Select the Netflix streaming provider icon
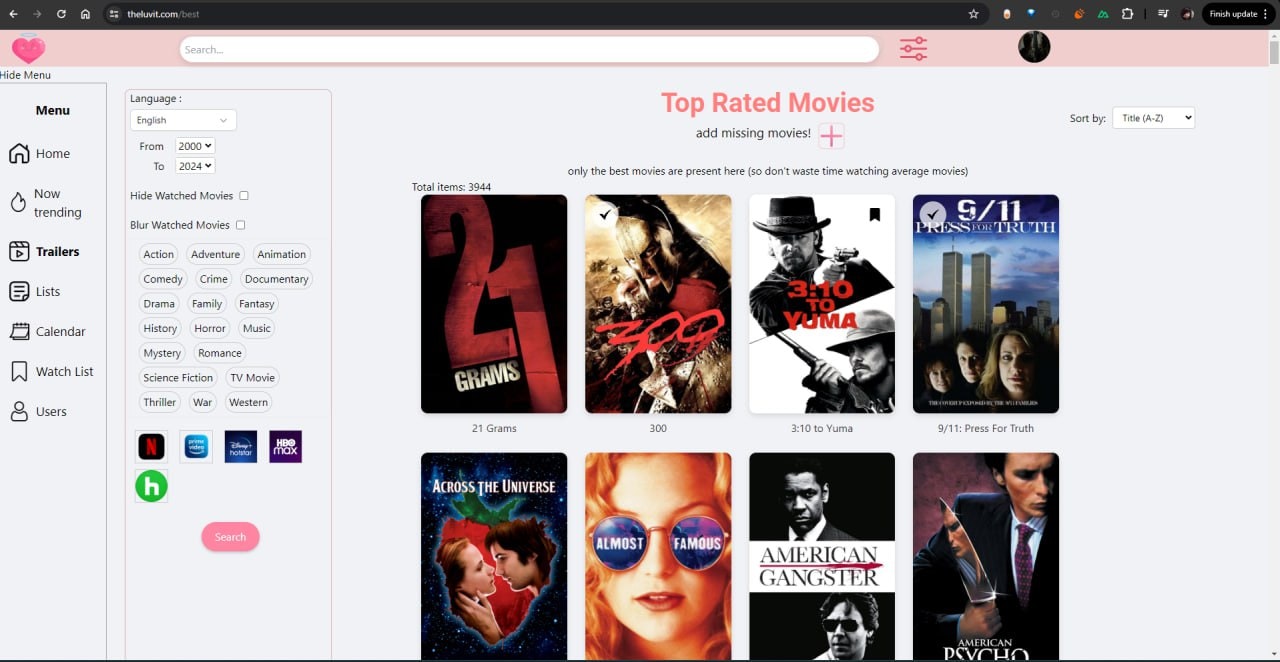 (x=151, y=446)
